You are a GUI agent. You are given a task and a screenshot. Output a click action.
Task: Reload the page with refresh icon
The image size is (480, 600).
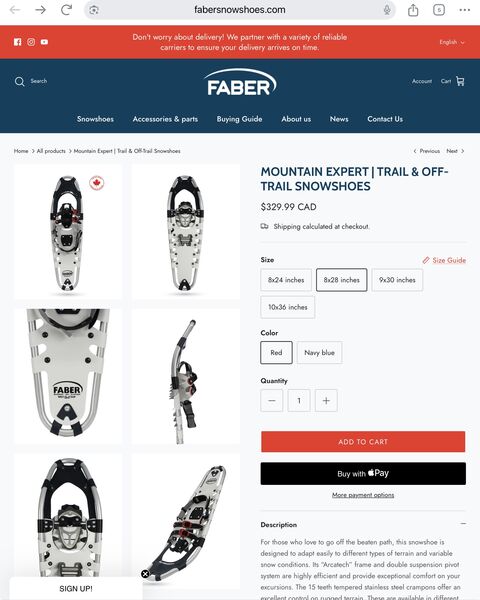pos(66,10)
